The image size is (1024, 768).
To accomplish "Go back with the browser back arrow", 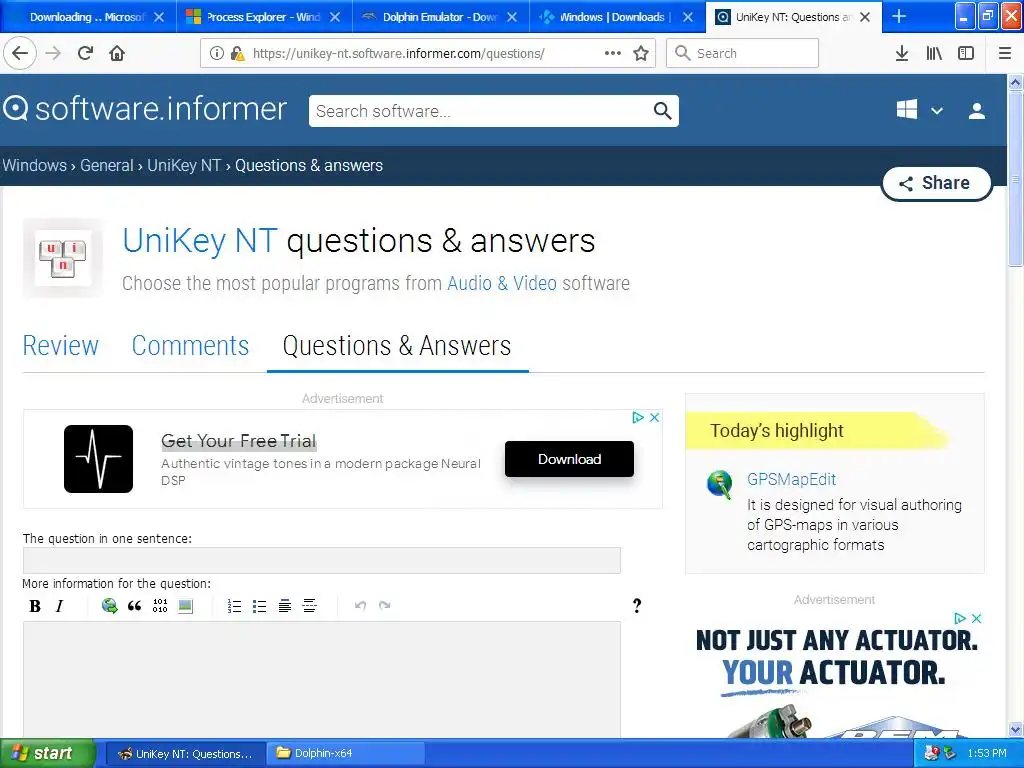I will [x=20, y=54].
